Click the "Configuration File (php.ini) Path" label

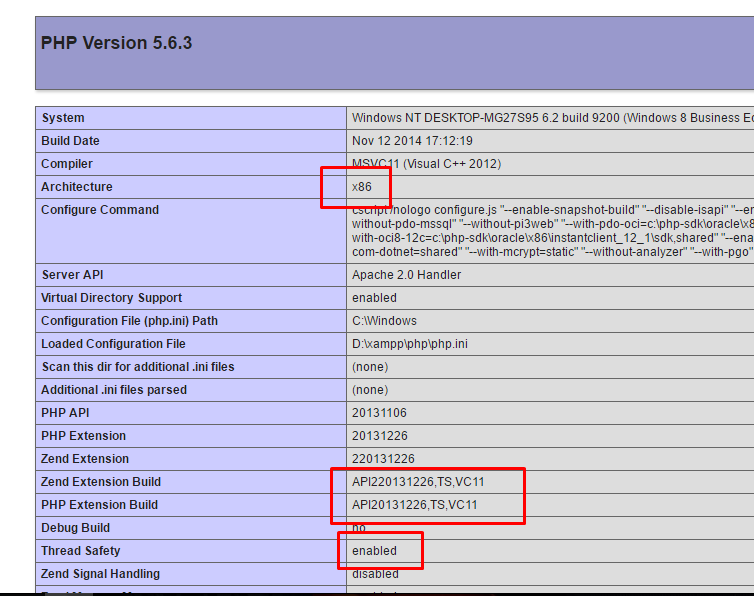click(x=129, y=321)
